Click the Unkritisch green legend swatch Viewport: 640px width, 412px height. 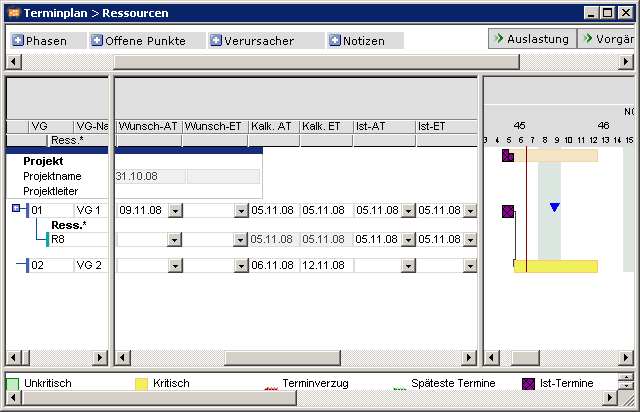click(13, 384)
